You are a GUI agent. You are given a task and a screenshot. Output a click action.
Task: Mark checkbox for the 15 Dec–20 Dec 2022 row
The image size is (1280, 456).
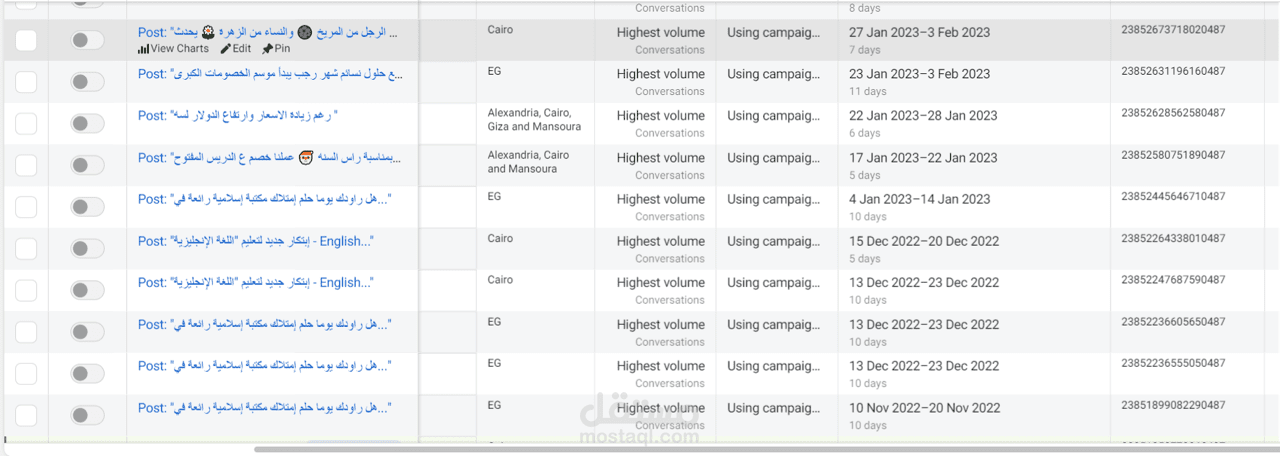tap(26, 249)
